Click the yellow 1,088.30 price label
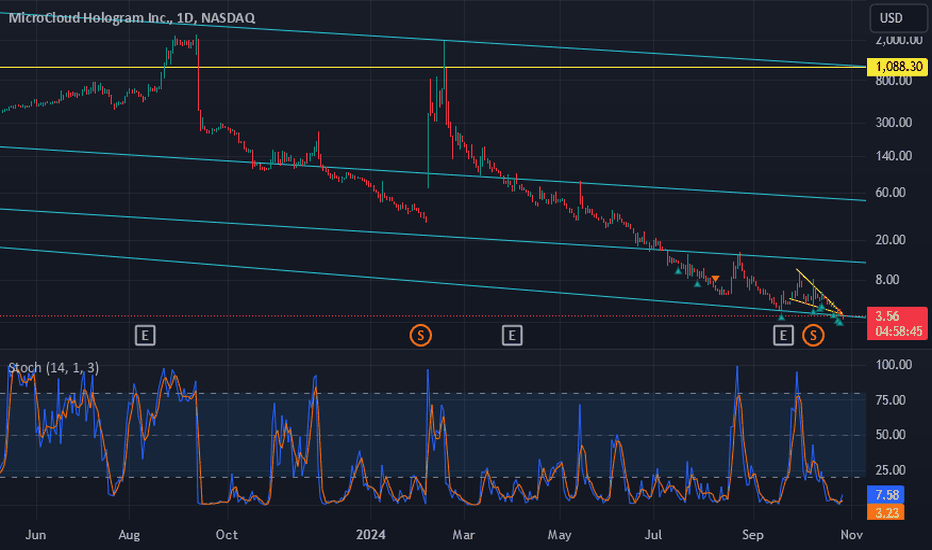Screen dimensions: 932x550 click(898, 67)
